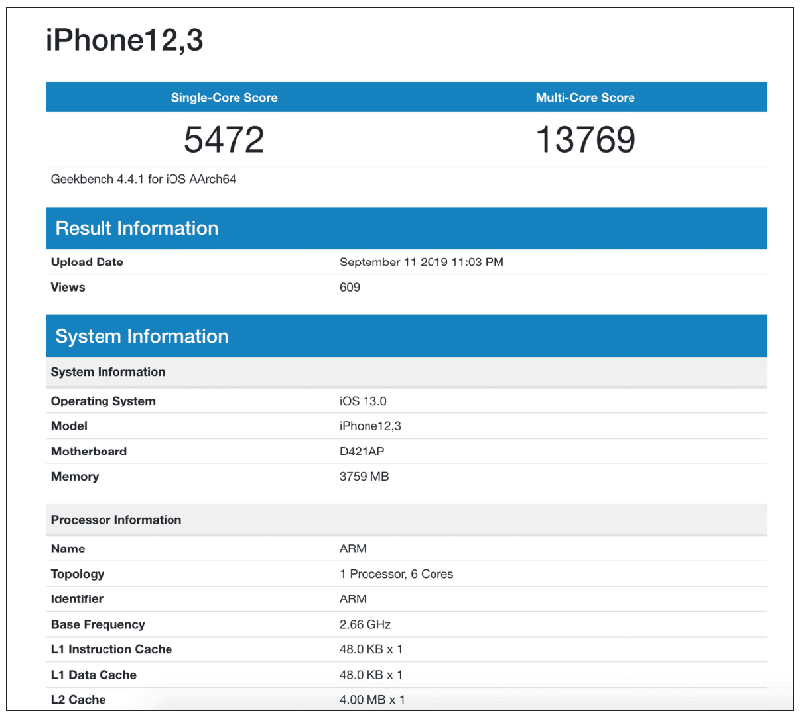
Task: Click the gray System Information subheading
Action: tap(108, 372)
